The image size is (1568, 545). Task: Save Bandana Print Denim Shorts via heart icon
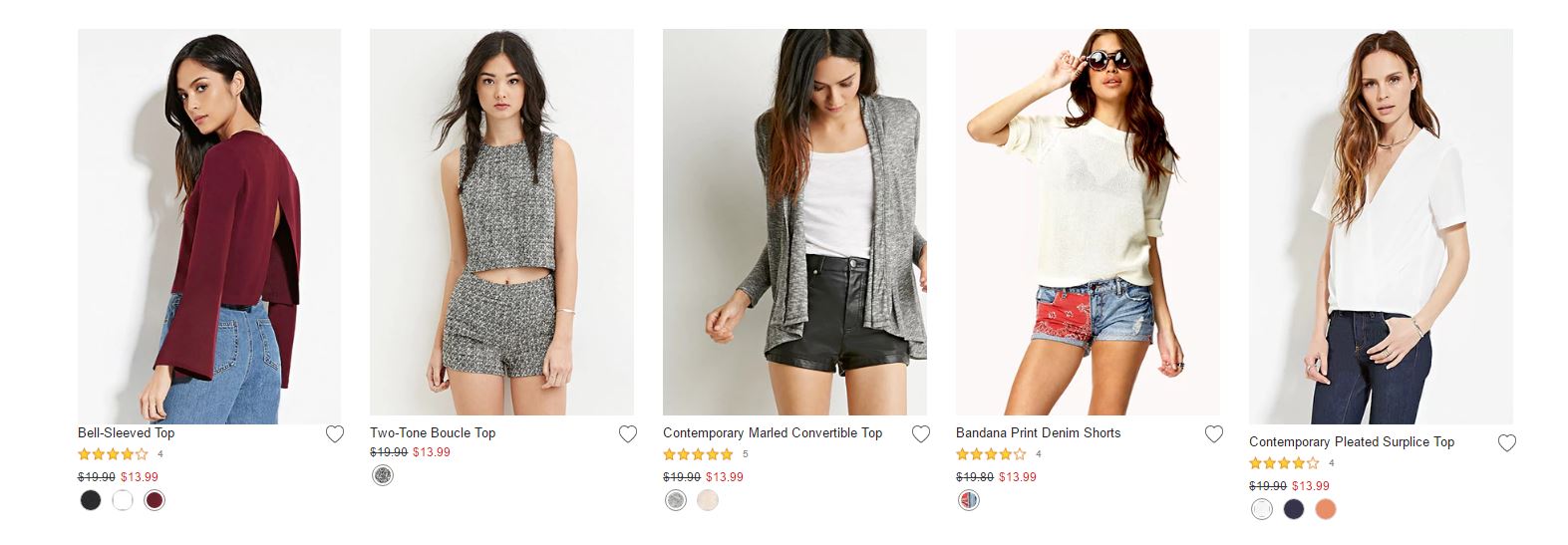click(x=1214, y=434)
